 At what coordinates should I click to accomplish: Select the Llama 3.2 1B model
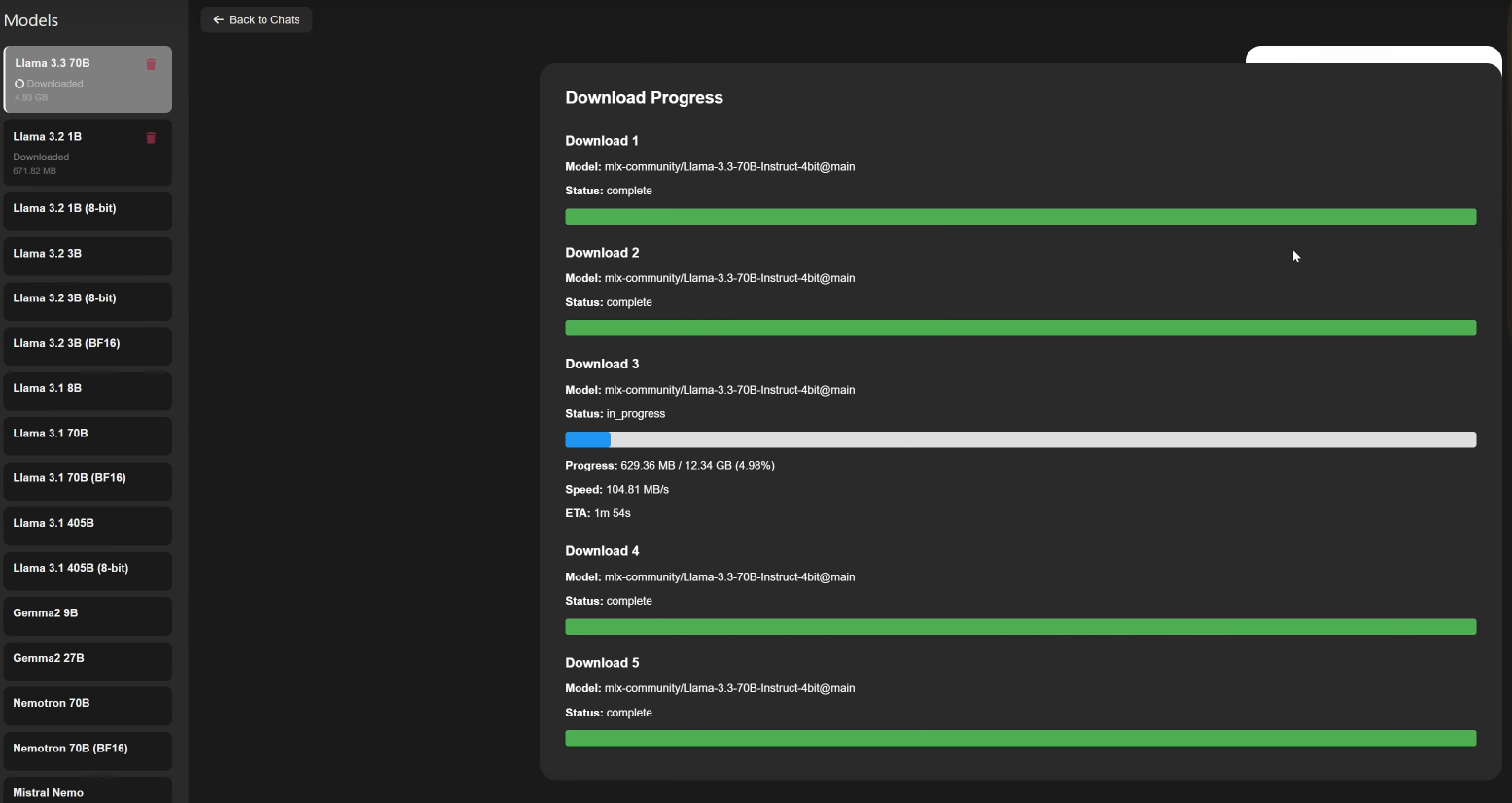click(88, 153)
